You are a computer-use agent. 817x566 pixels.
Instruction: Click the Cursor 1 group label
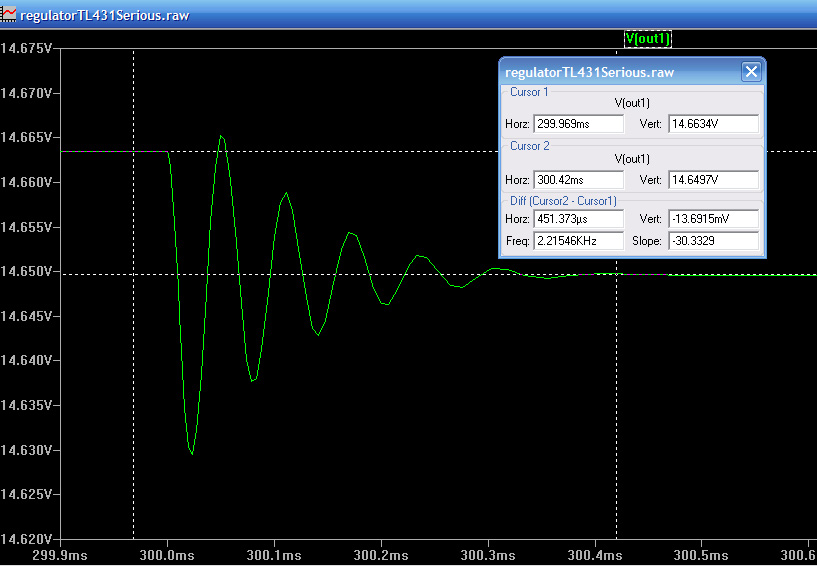coord(529,92)
